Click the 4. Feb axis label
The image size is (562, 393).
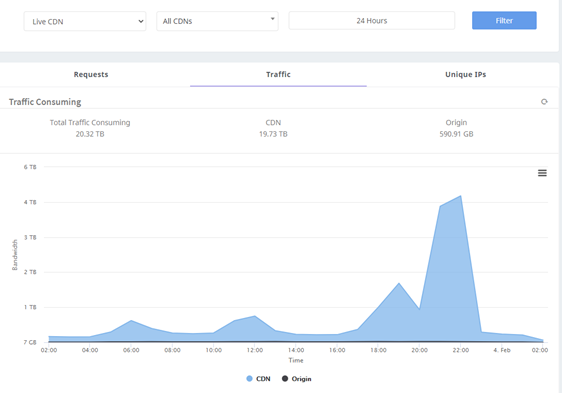pos(502,350)
